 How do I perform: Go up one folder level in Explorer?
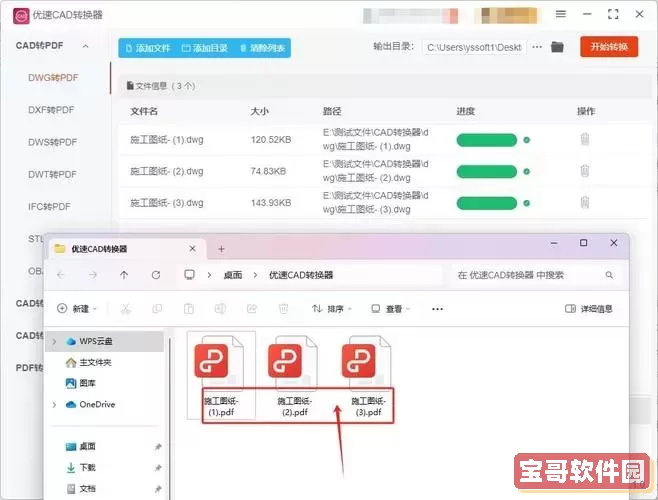pos(124,275)
